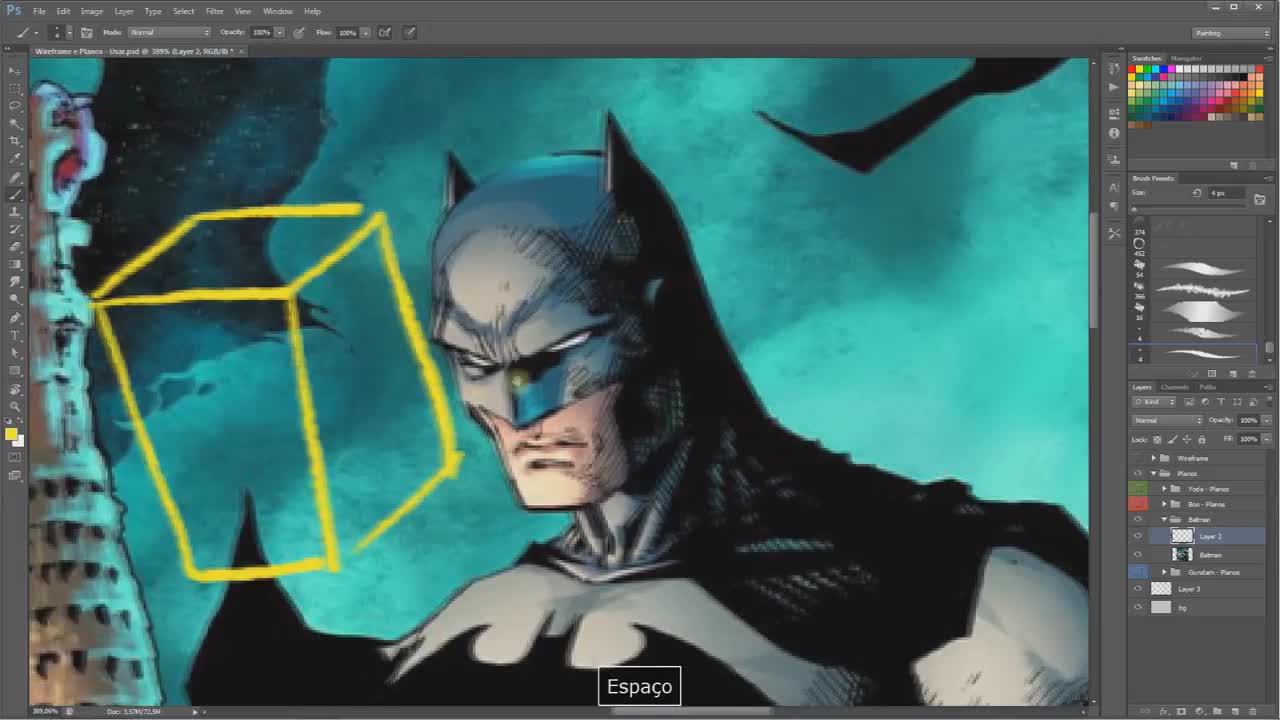Open the Filter menu

(215, 11)
